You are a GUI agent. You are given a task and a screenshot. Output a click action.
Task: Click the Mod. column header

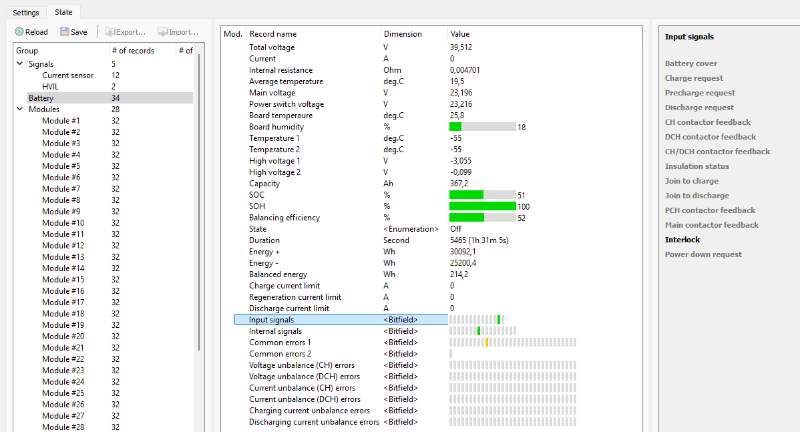[x=234, y=34]
